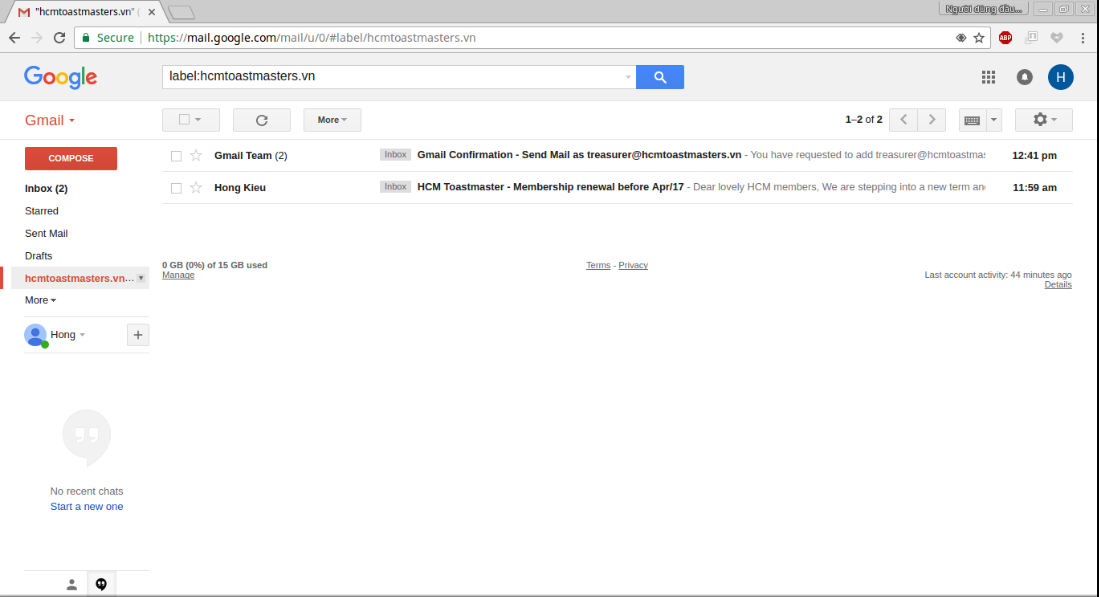Open Google notifications bell
This screenshot has height=597, width=1099.
point(1025,77)
